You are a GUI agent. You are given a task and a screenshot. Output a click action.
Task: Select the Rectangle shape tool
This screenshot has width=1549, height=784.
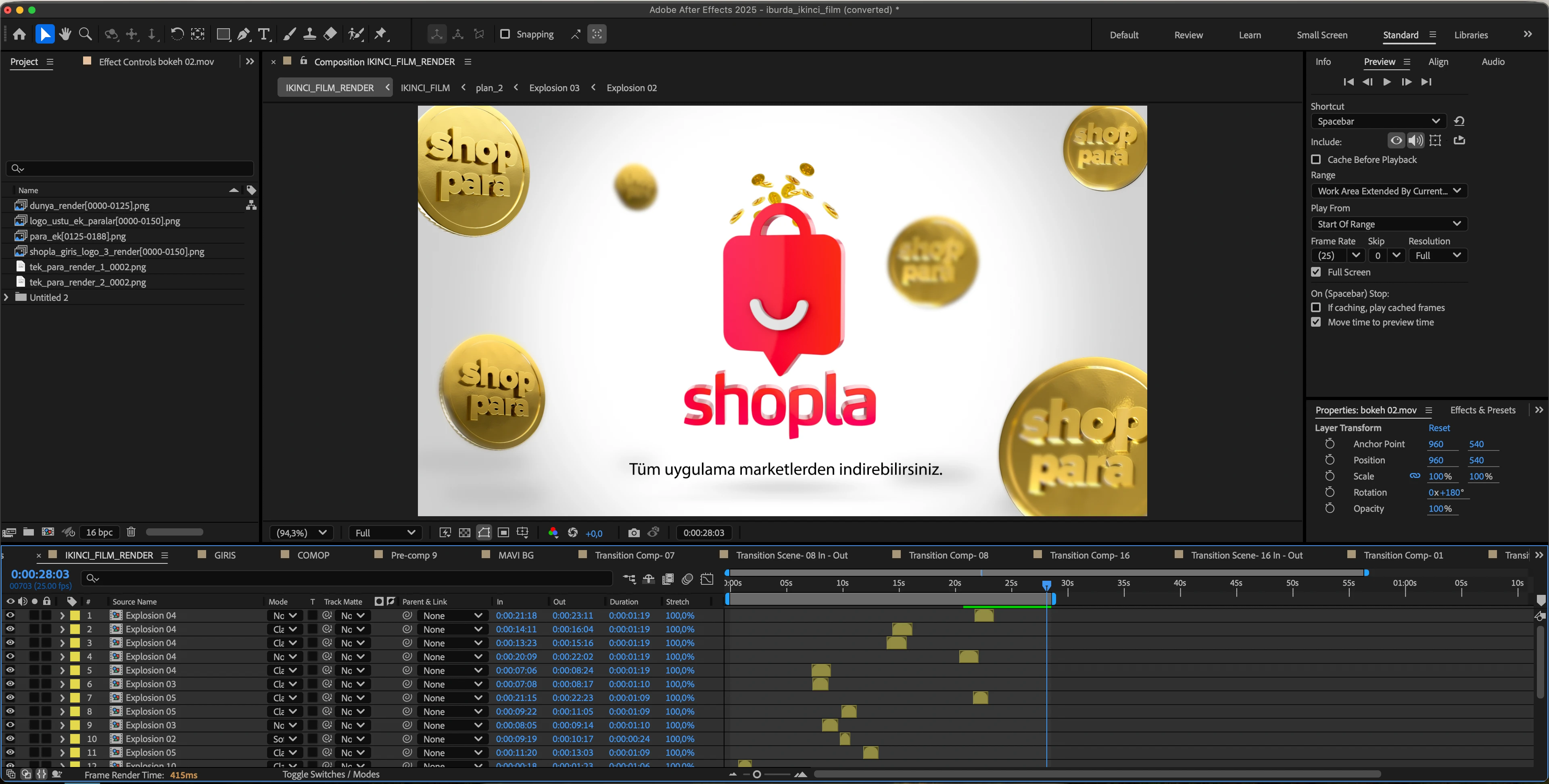point(223,34)
